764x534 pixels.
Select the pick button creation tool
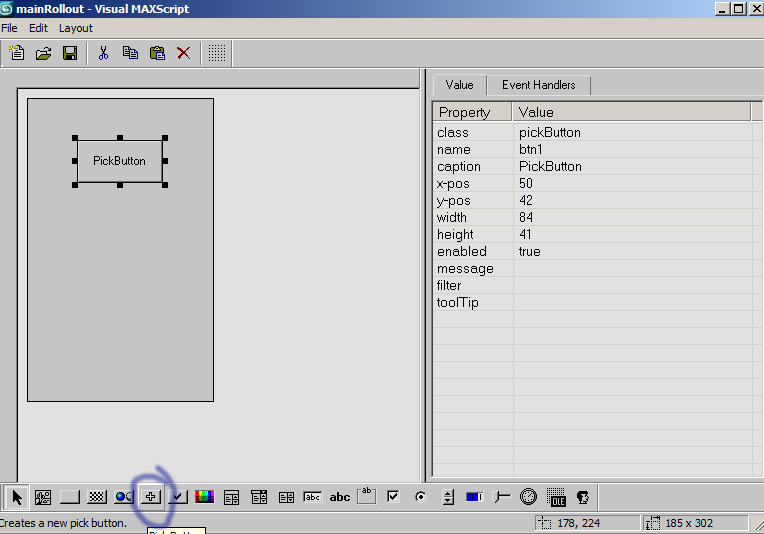(151, 497)
